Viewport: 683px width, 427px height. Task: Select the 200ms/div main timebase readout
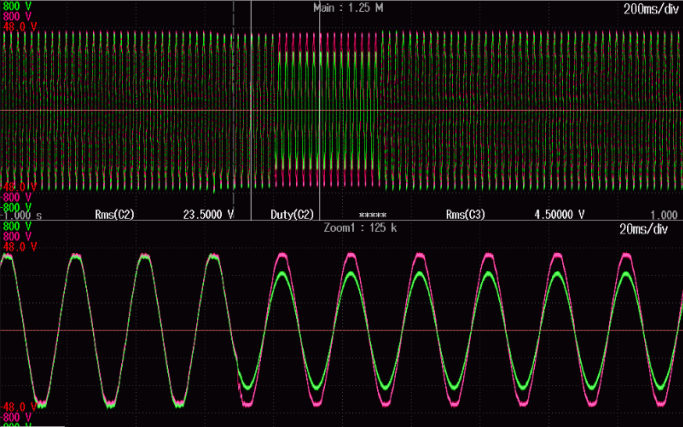point(650,8)
